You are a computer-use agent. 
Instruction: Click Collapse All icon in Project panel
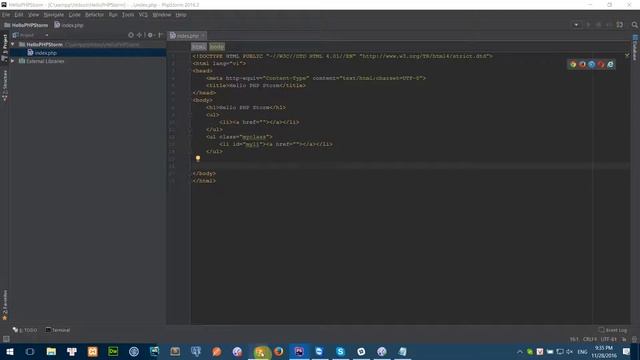pos(140,35)
